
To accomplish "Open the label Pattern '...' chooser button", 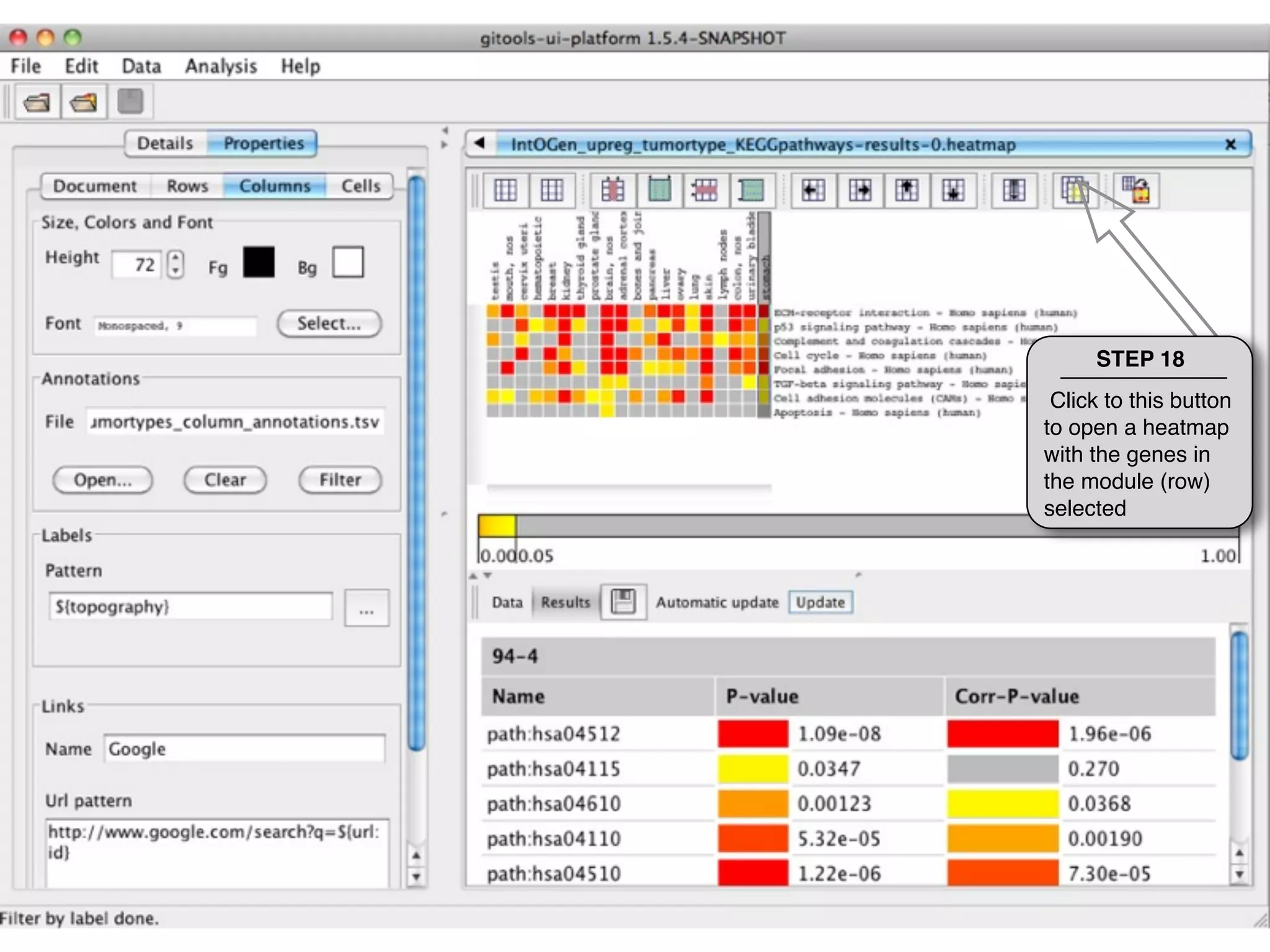I will tap(366, 608).
